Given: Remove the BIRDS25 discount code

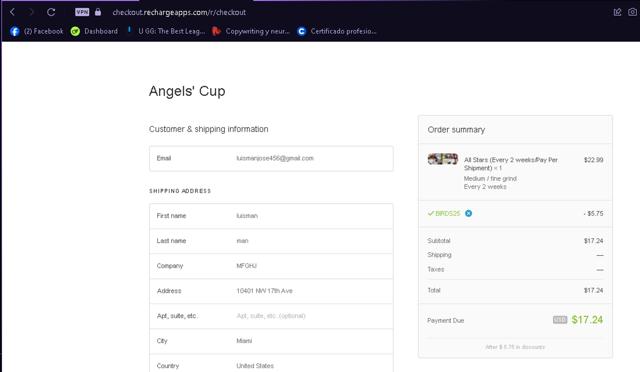Looking at the screenshot, I should [x=469, y=213].
